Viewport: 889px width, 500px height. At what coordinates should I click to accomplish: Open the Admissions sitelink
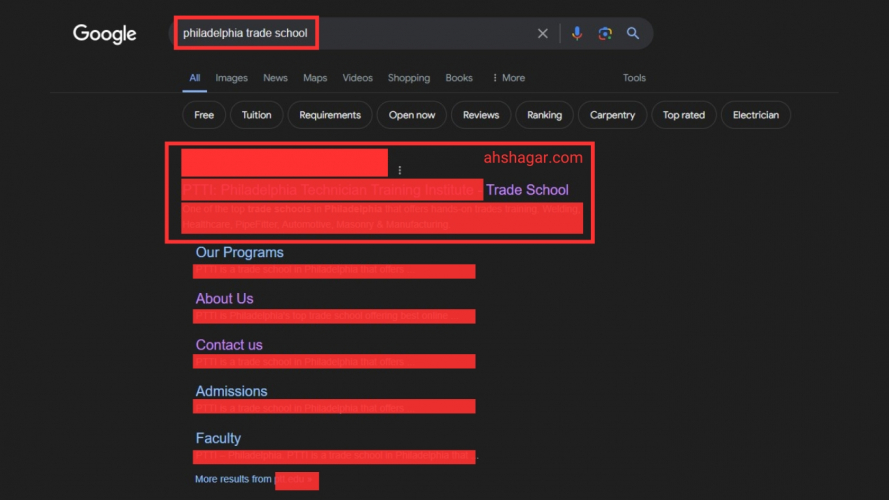[231, 391]
